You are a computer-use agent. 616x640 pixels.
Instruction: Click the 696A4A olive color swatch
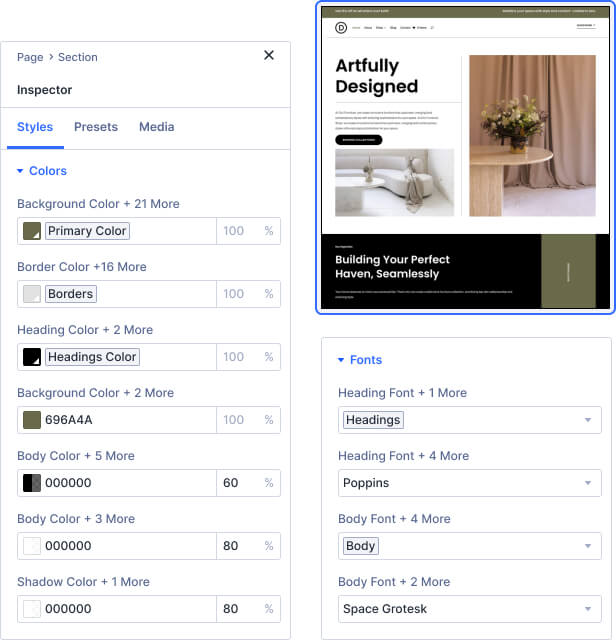pos(32,420)
